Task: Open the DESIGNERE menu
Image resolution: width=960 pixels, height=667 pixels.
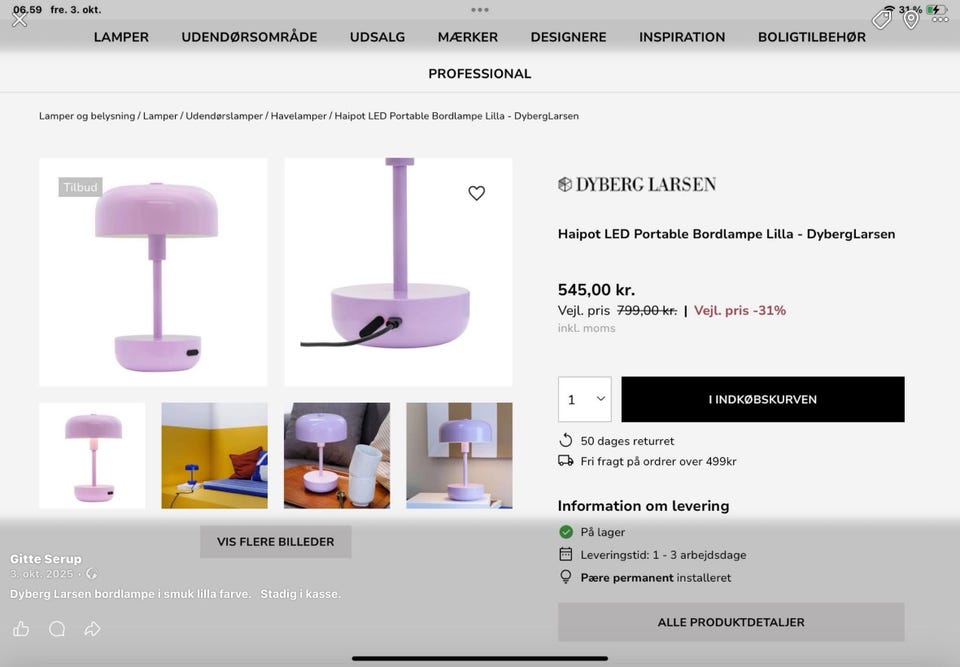Action: point(568,37)
